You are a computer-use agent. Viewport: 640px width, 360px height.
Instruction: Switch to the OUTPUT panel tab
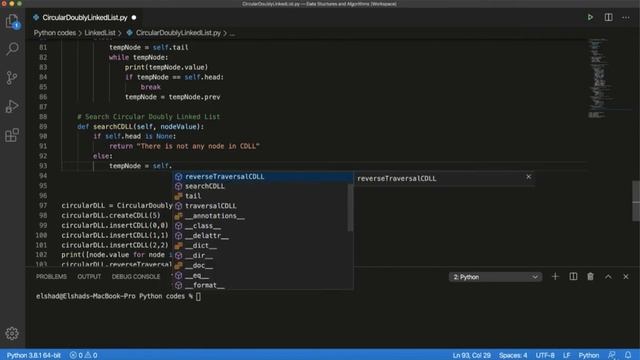pyautogui.click(x=89, y=277)
